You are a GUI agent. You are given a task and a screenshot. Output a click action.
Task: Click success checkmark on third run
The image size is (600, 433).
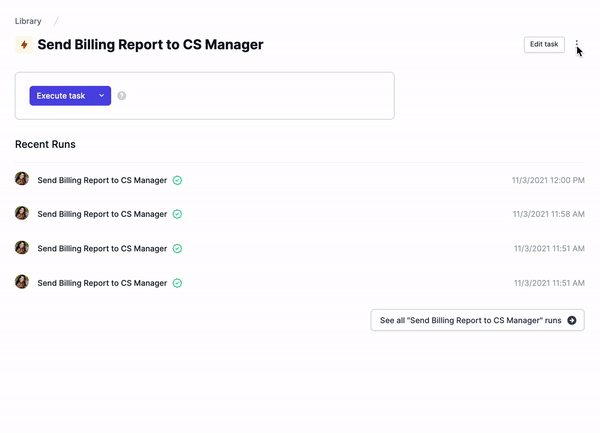[x=177, y=249]
